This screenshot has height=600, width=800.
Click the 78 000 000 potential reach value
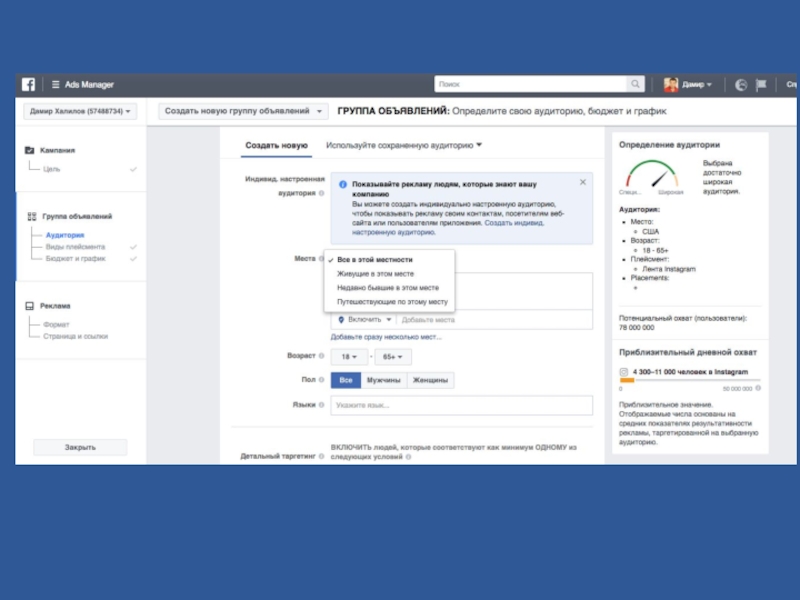coord(637,328)
